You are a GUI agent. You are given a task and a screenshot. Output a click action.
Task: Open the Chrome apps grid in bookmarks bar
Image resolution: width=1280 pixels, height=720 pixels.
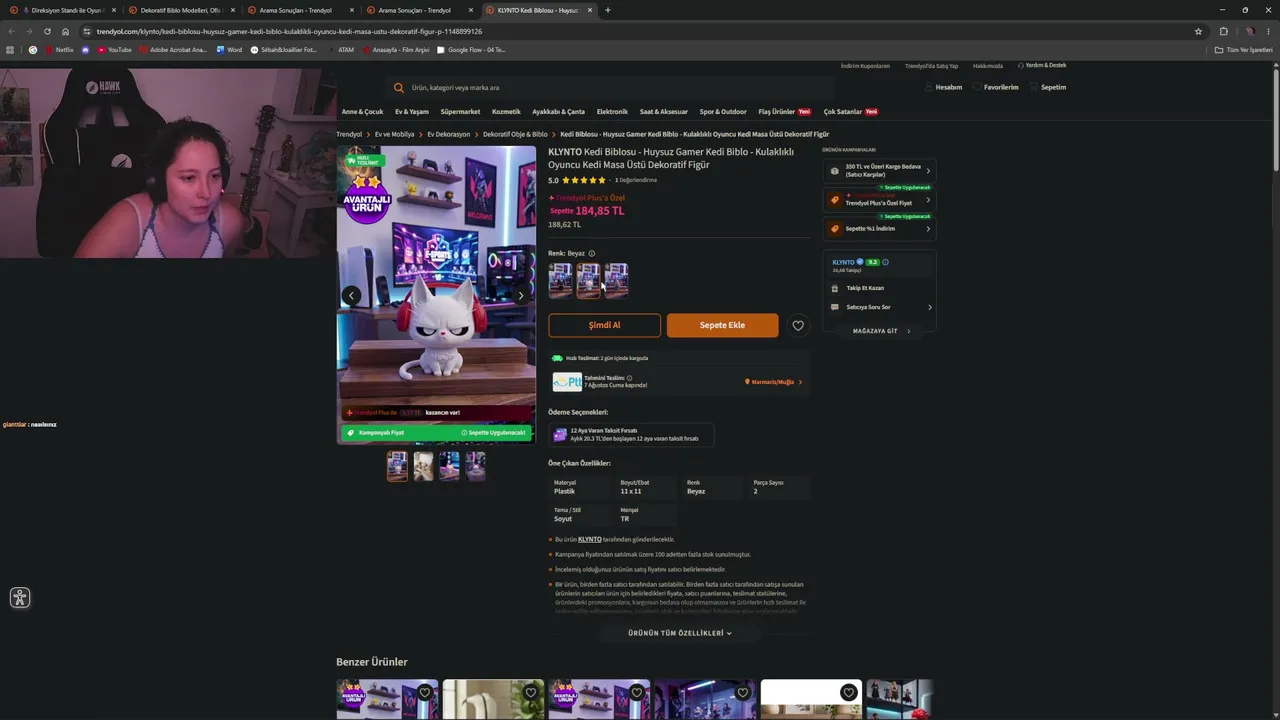click(x=10, y=50)
